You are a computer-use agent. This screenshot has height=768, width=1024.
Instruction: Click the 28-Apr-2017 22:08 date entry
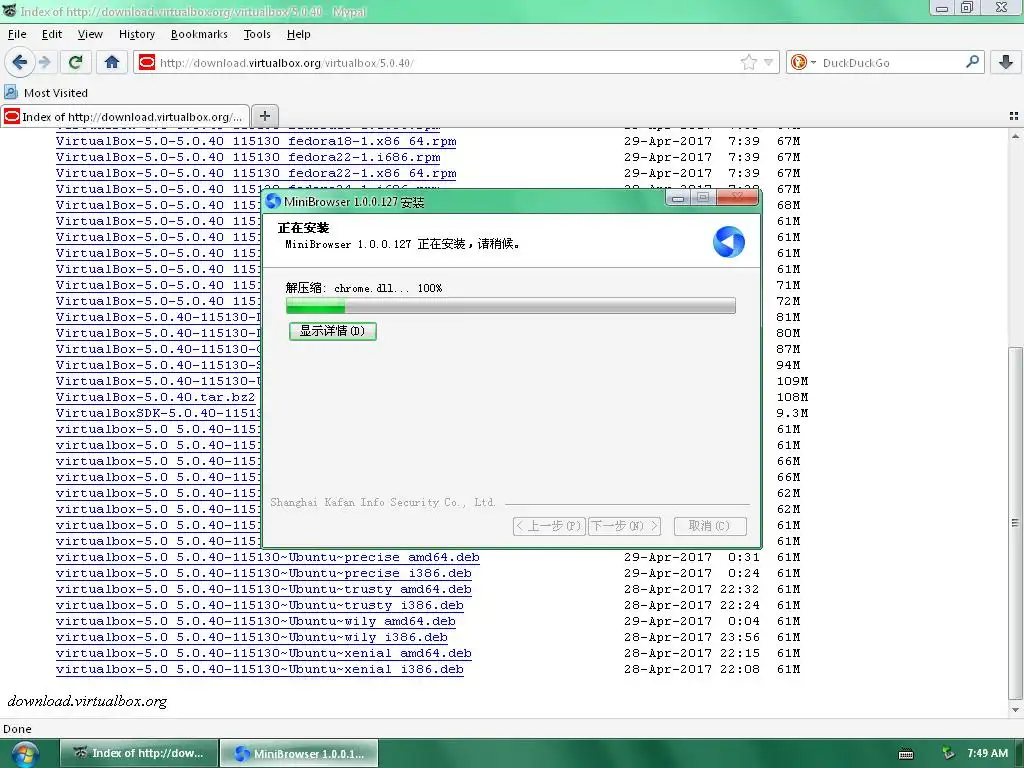[692, 669]
